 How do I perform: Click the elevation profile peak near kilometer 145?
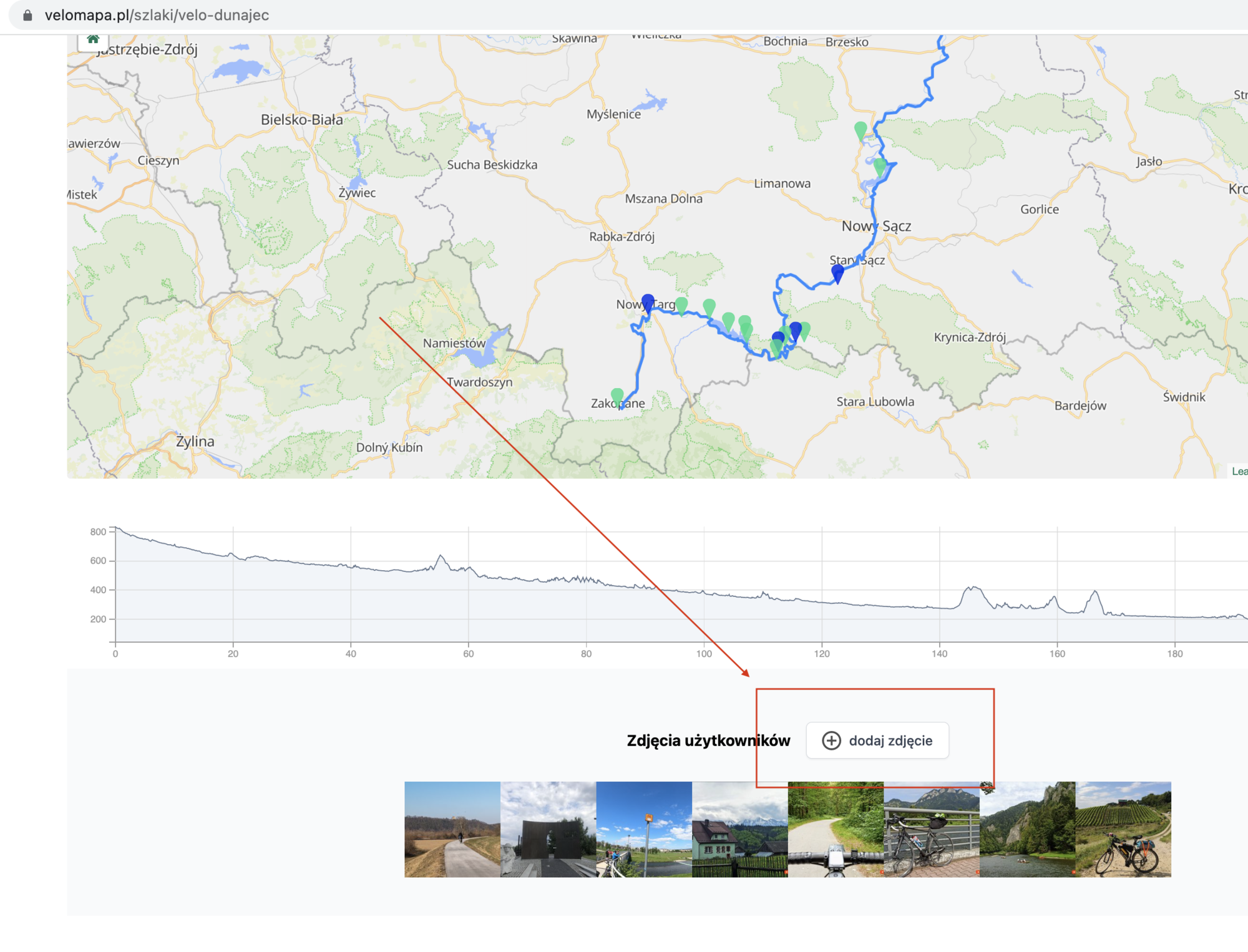coord(972,587)
